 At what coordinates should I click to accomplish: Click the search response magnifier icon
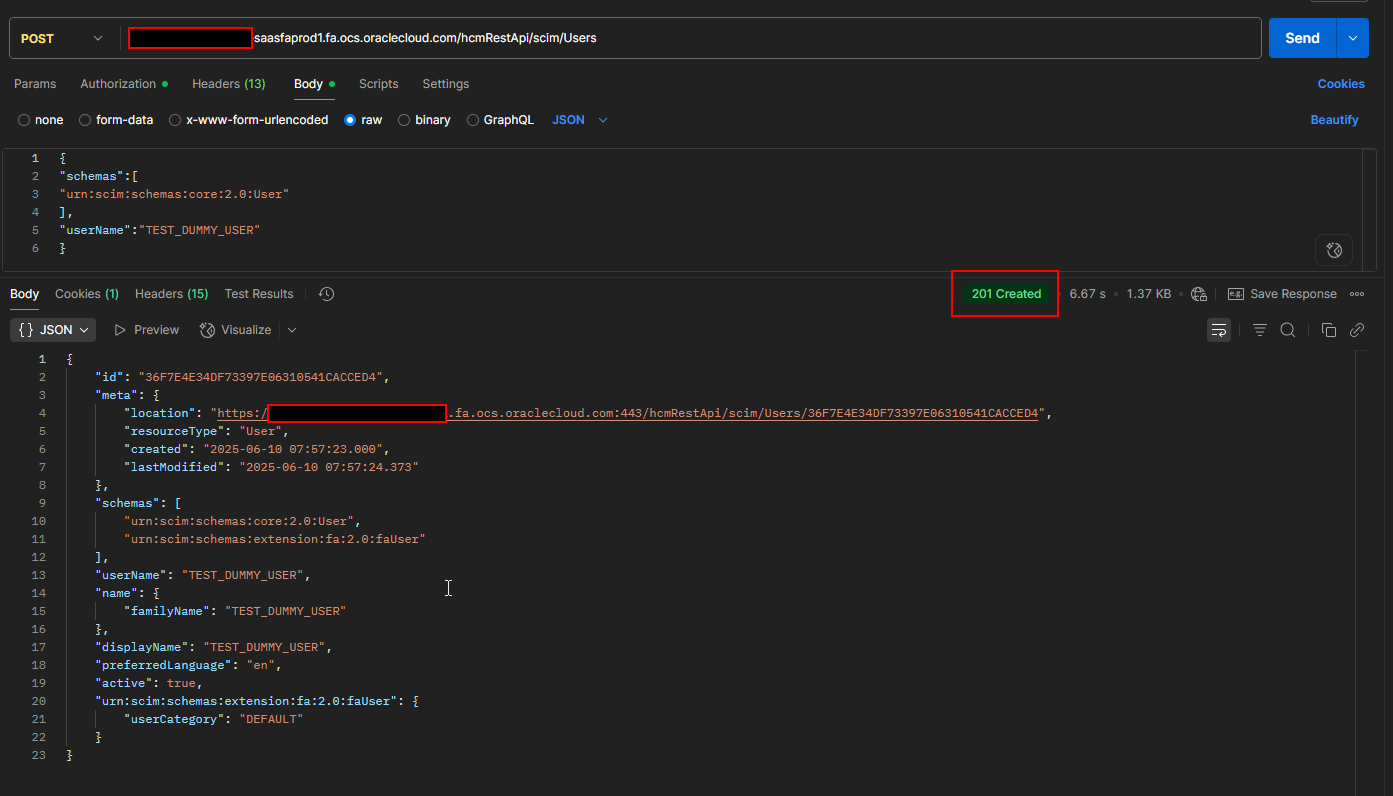(1288, 330)
